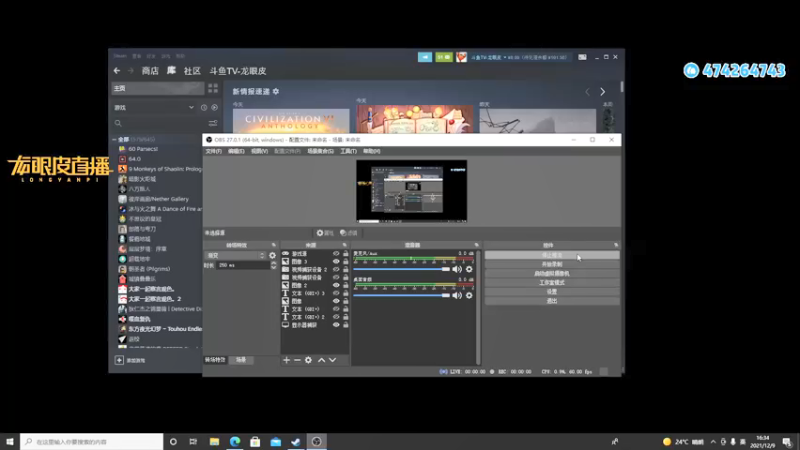
Task: Mute the 麦克风/Aux speaker icon
Action: tap(457, 269)
